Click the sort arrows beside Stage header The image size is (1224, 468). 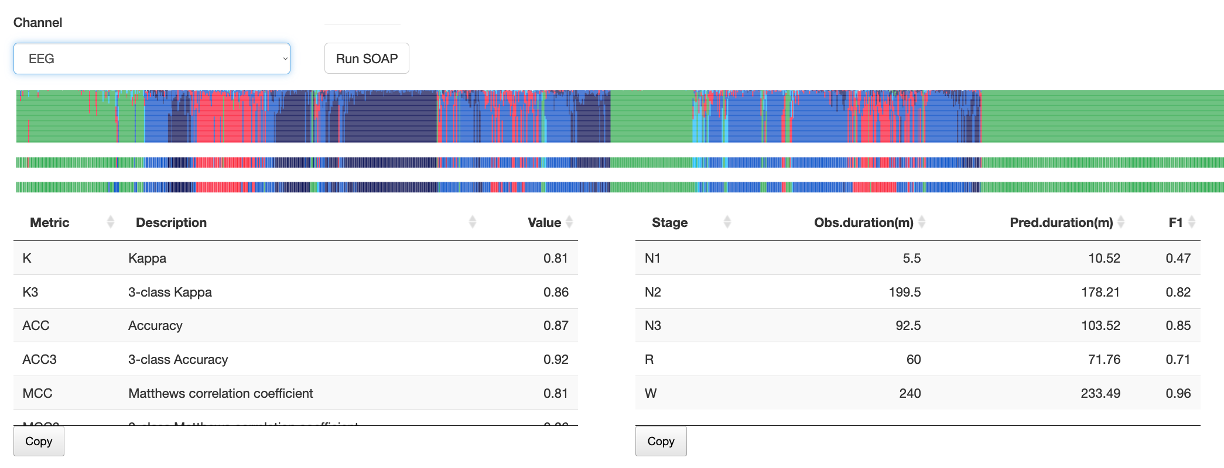[x=727, y=222]
